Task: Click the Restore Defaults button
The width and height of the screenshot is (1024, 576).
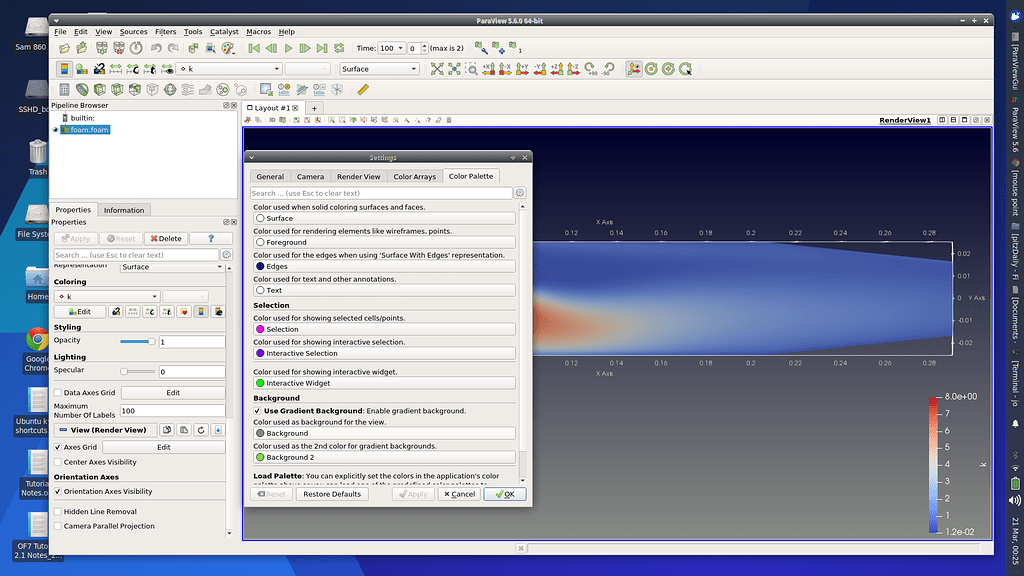Action: 332,494
